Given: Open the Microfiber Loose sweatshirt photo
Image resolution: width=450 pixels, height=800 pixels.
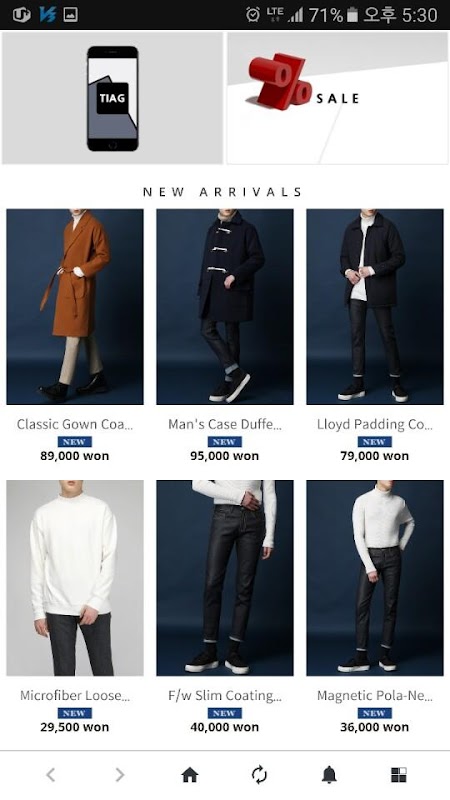Looking at the screenshot, I should pyautogui.click(x=75, y=578).
